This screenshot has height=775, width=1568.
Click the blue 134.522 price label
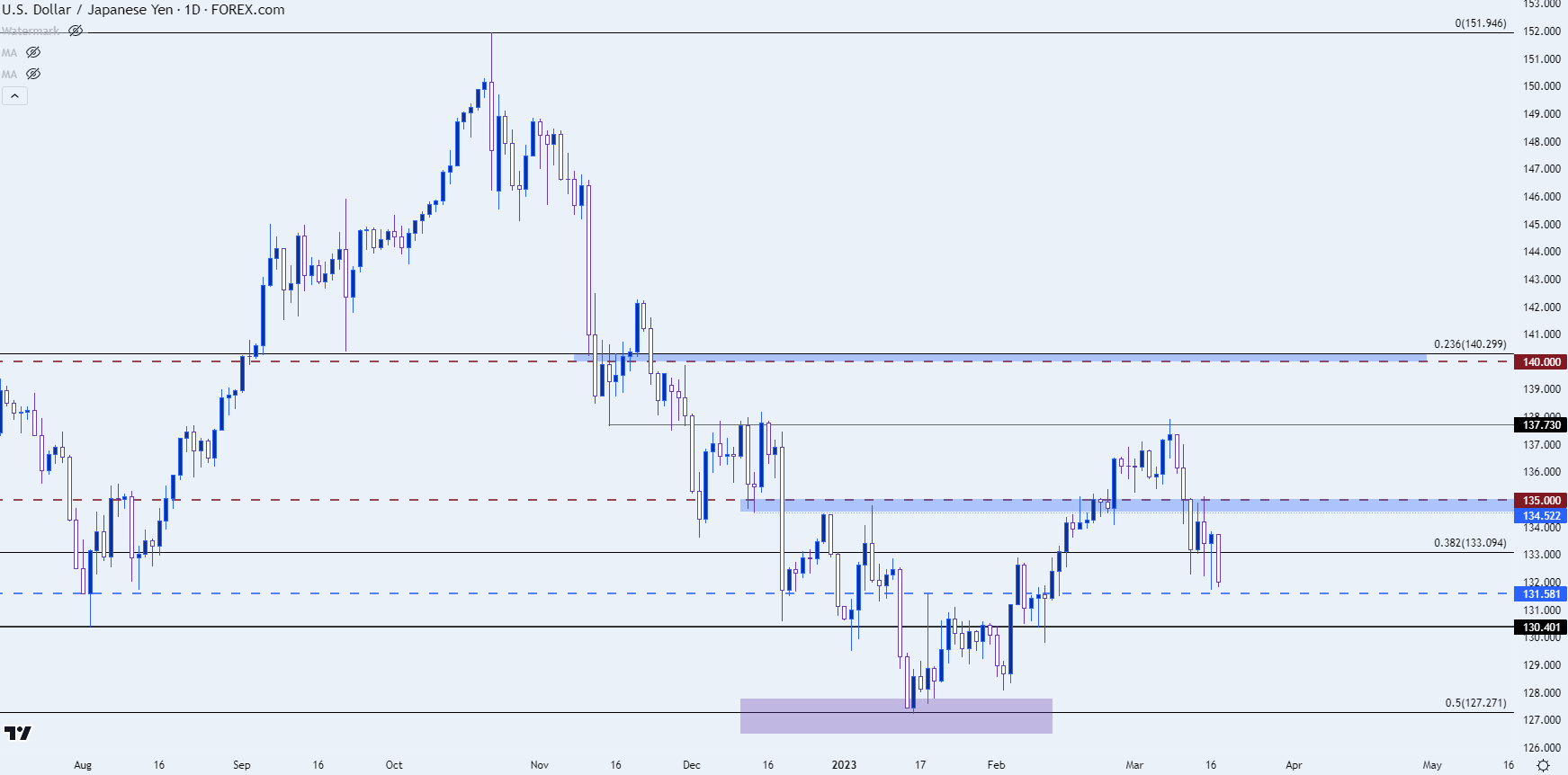click(1541, 516)
